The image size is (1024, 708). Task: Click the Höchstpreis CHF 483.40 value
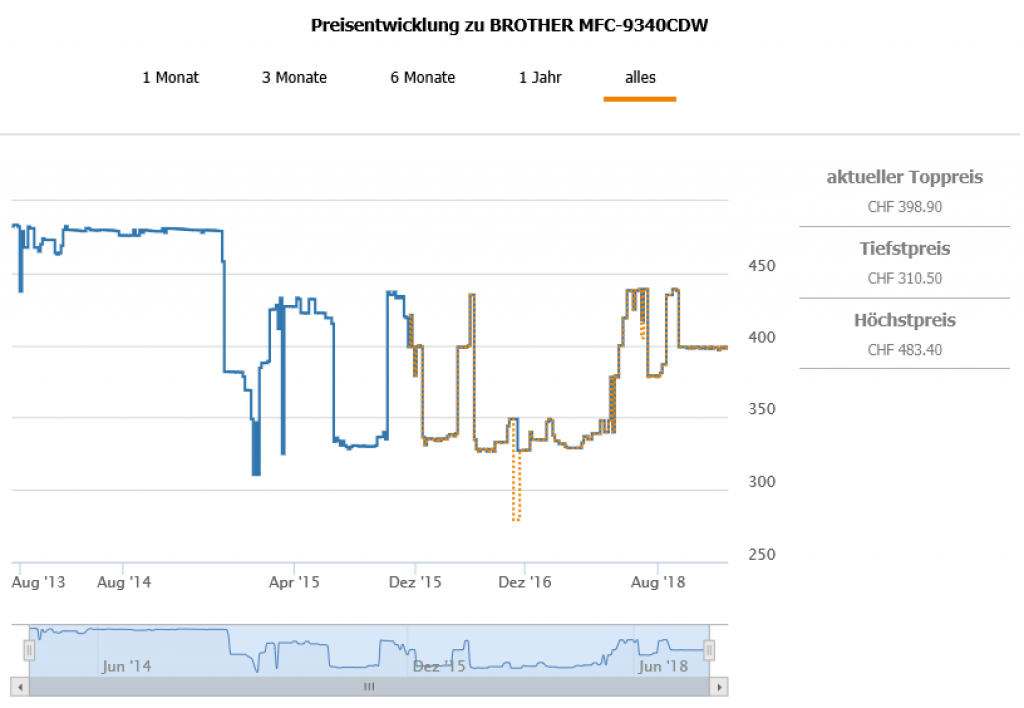904,350
